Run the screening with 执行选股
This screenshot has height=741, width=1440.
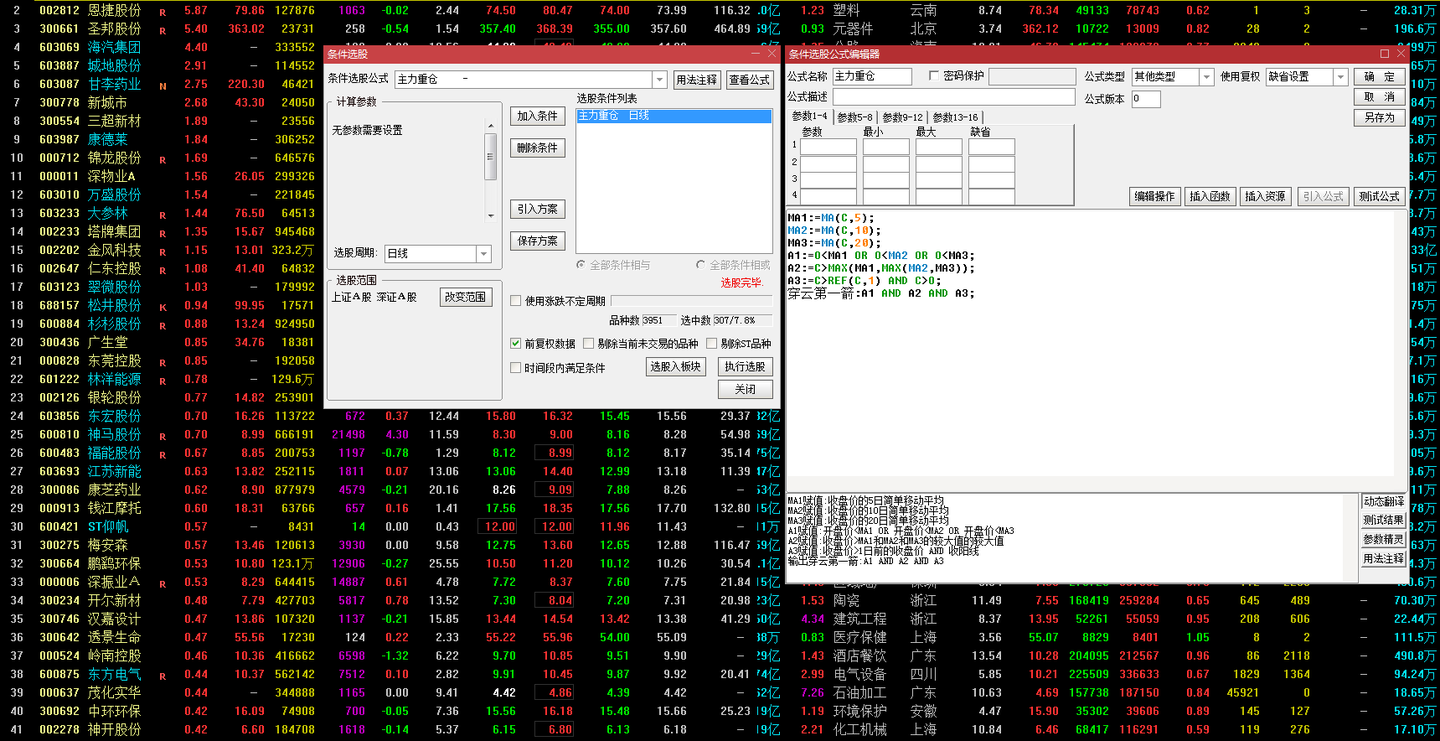point(745,367)
